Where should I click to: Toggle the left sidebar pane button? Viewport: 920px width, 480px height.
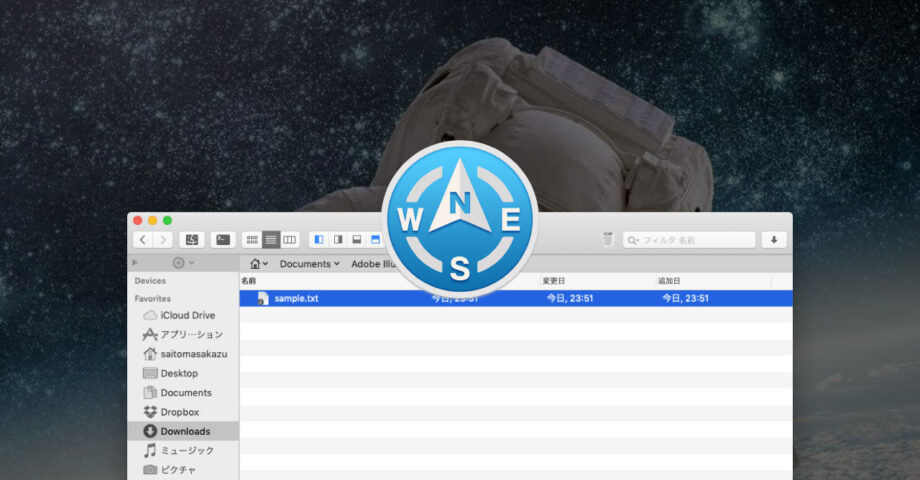point(319,240)
